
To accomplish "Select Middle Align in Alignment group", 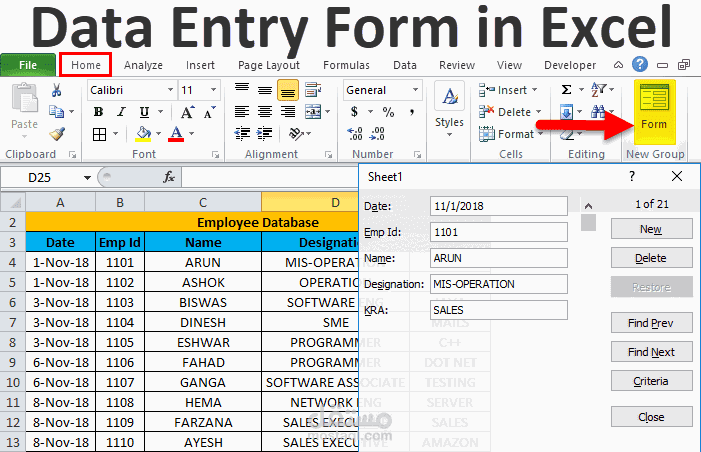I will [x=265, y=91].
